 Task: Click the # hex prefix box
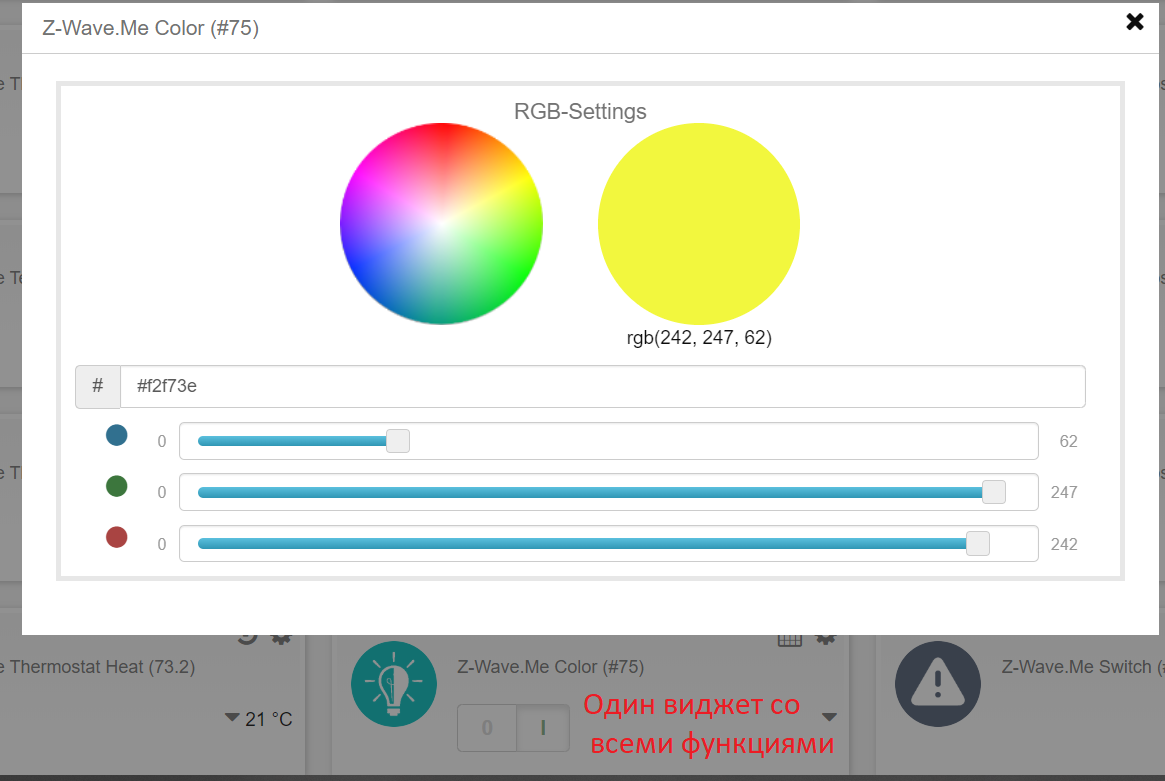[98, 386]
